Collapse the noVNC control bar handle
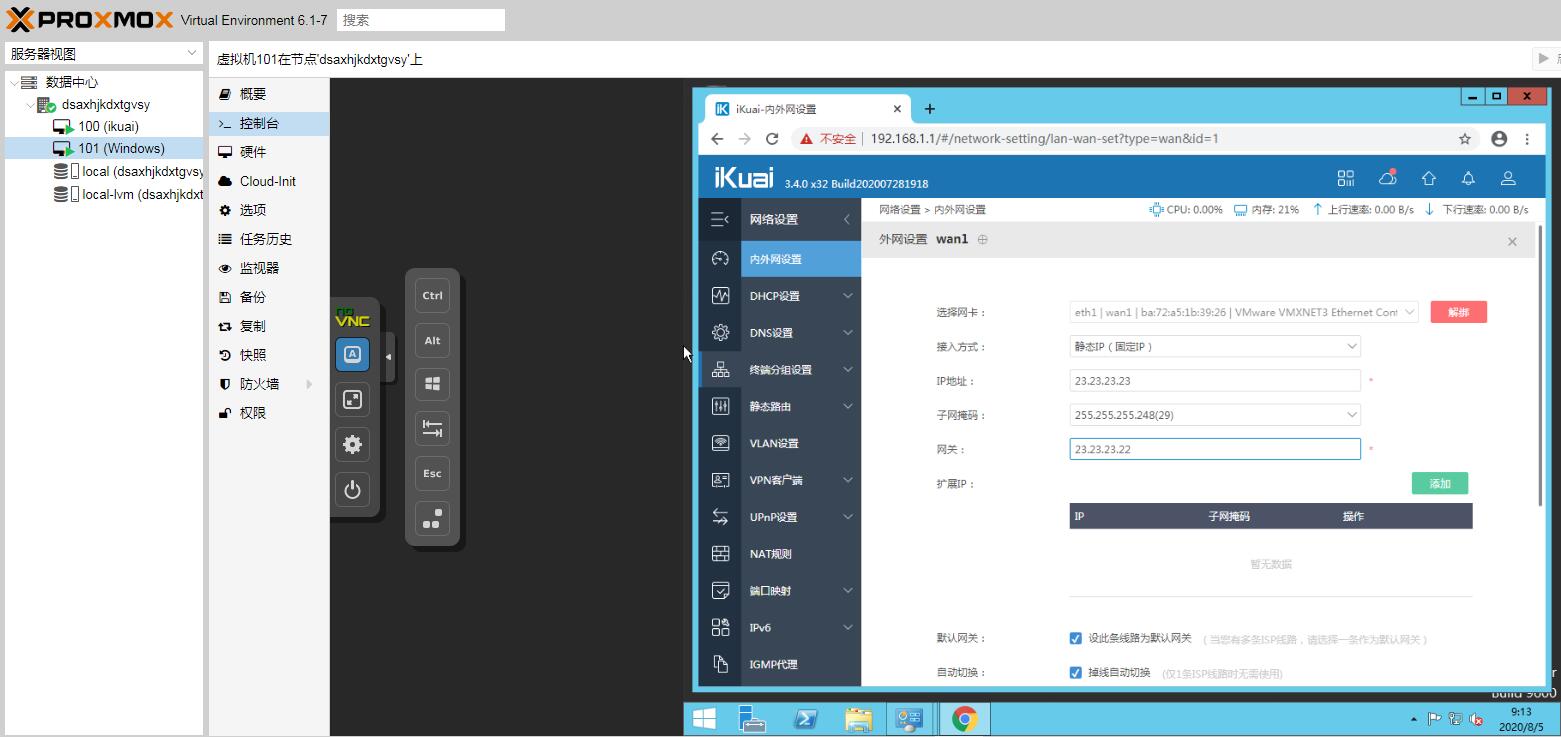Image resolution: width=1561 pixels, height=737 pixels. [x=389, y=357]
